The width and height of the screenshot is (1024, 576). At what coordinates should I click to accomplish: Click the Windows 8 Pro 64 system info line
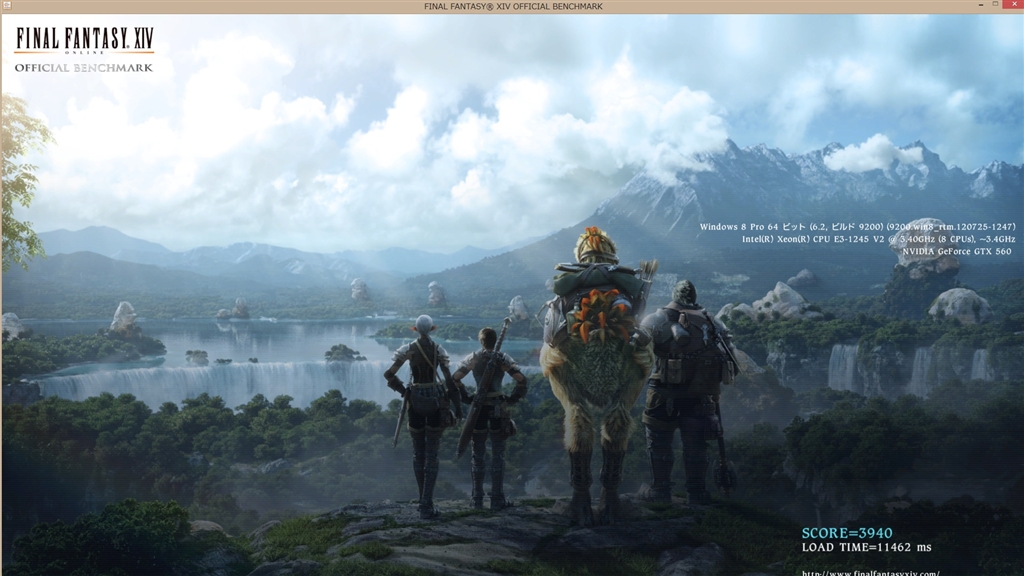(x=857, y=227)
